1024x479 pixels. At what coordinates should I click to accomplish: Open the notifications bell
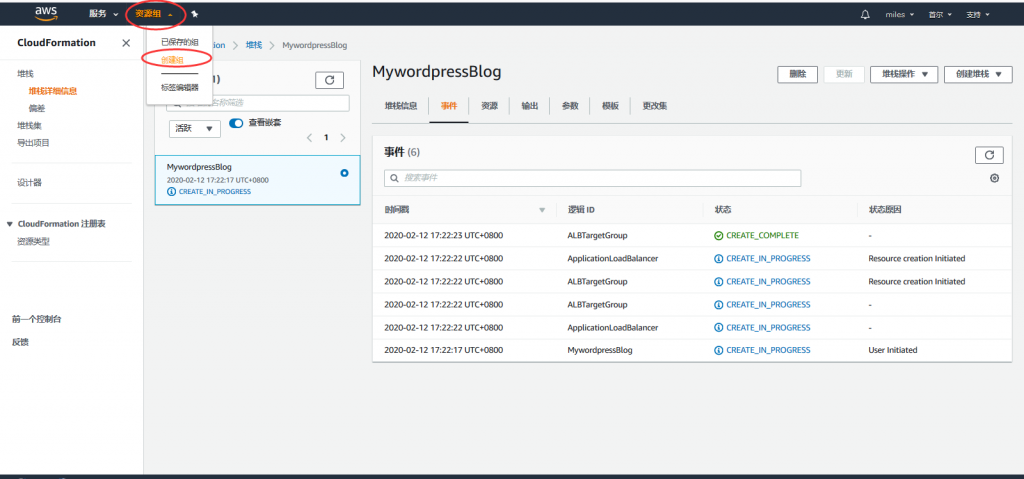tap(865, 14)
